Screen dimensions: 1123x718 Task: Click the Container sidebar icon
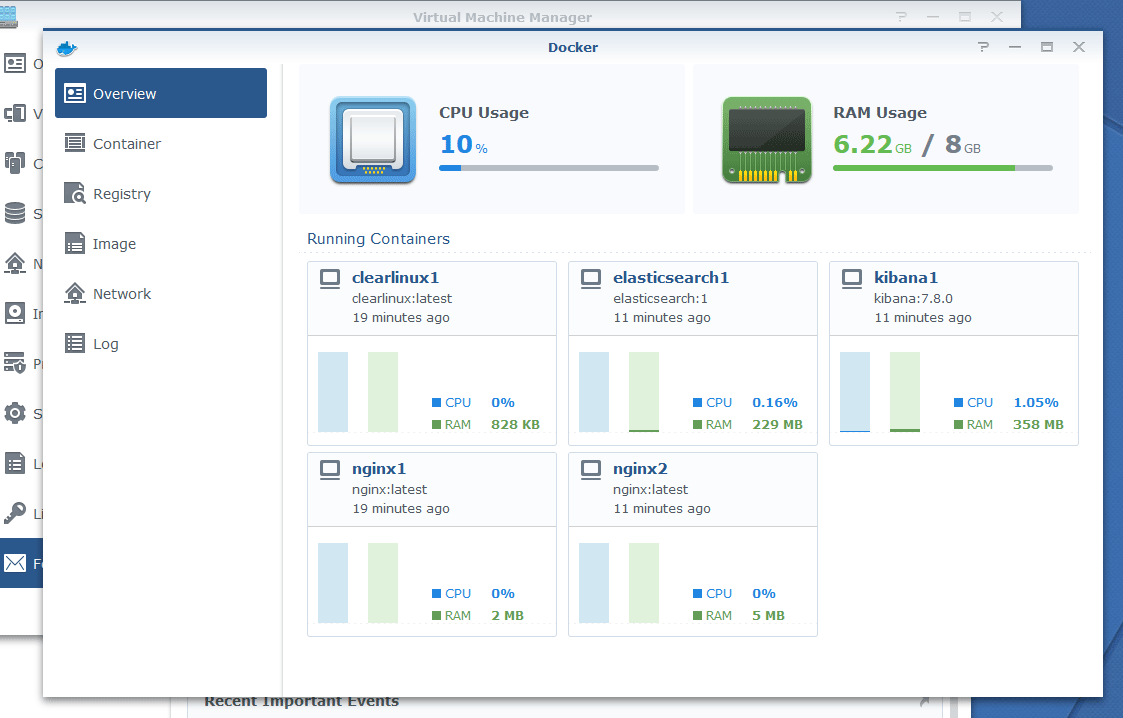(x=74, y=143)
